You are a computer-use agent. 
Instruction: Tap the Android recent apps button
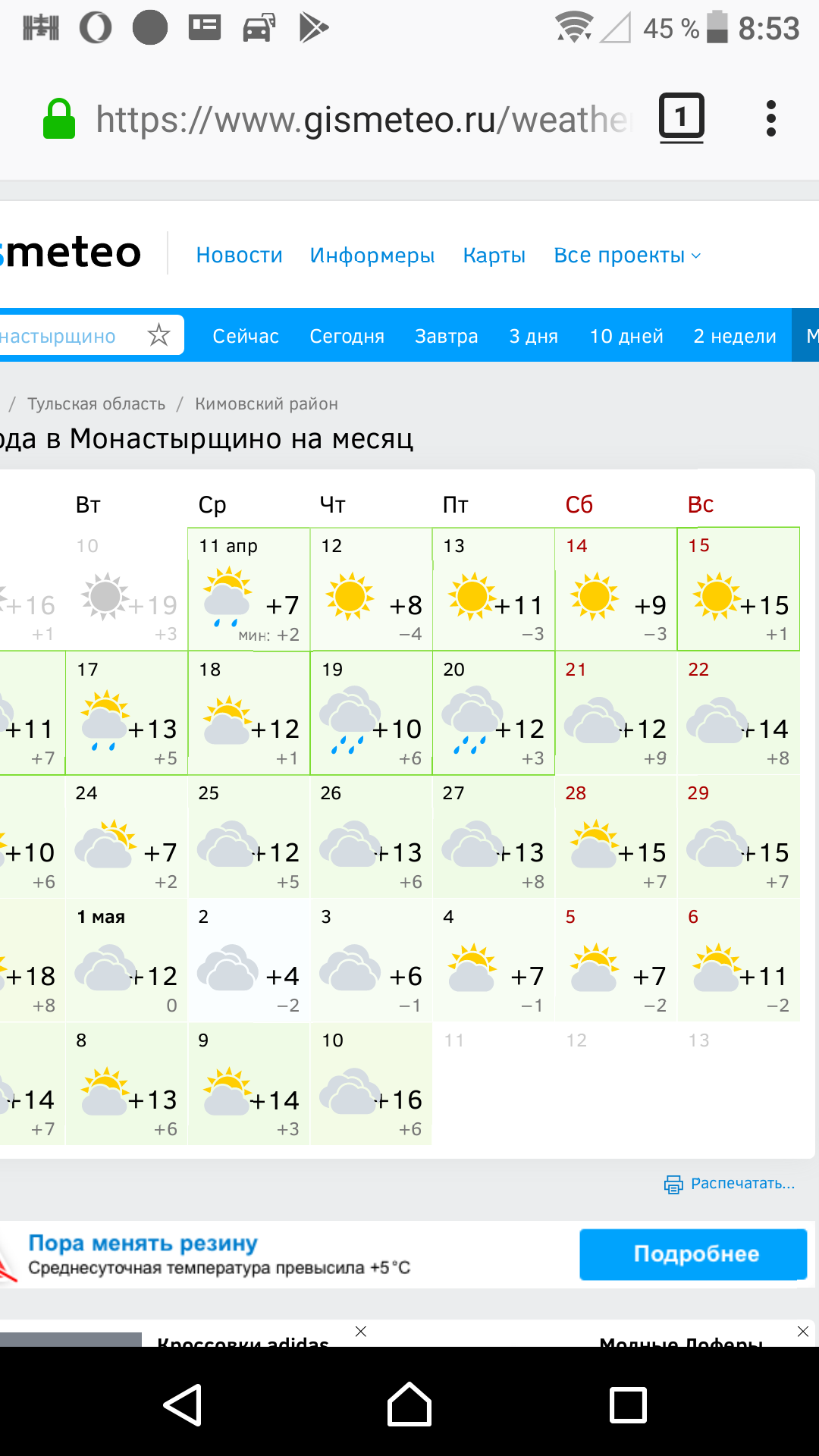tap(628, 1404)
